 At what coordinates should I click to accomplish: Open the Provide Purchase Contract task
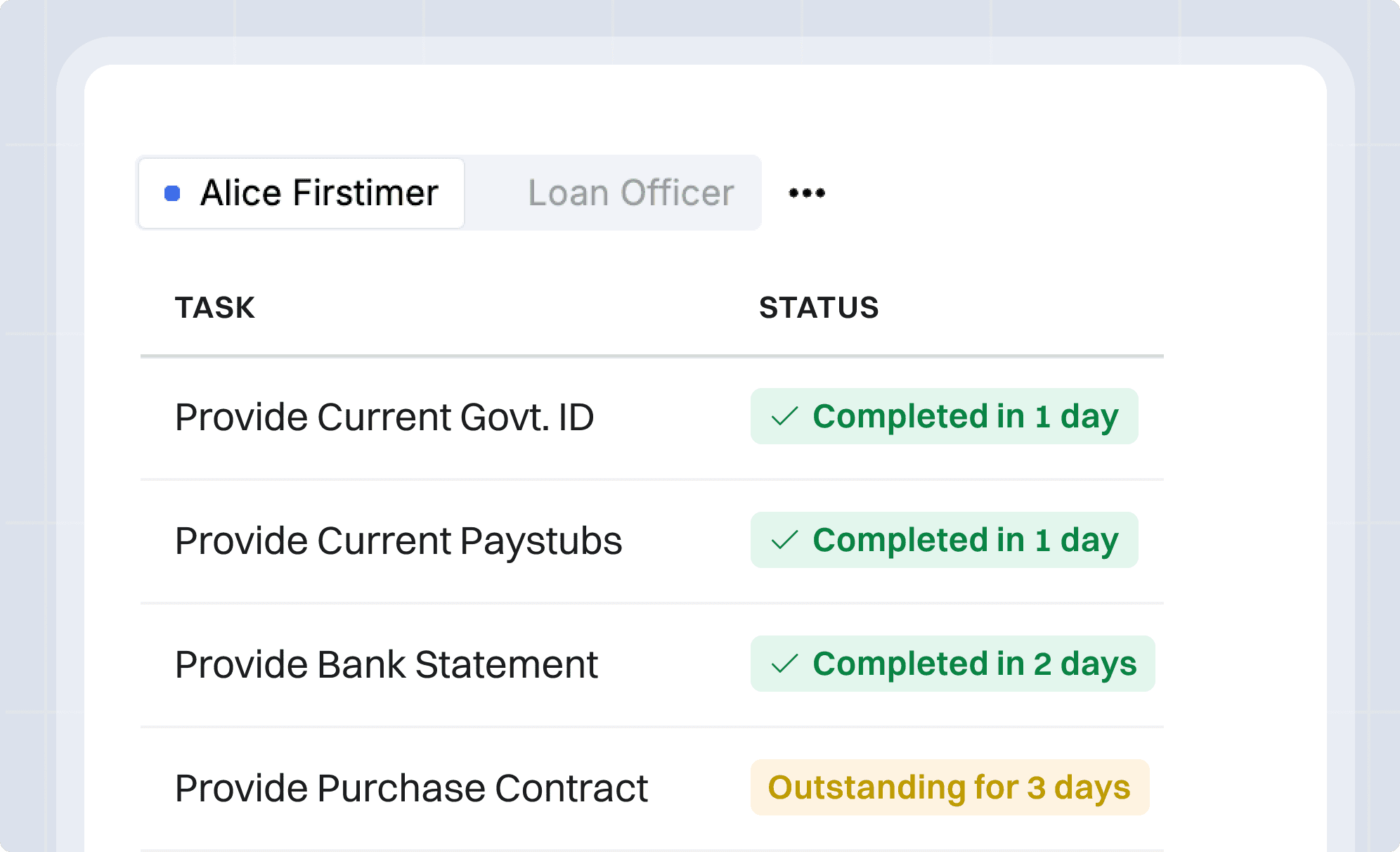click(x=411, y=788)
